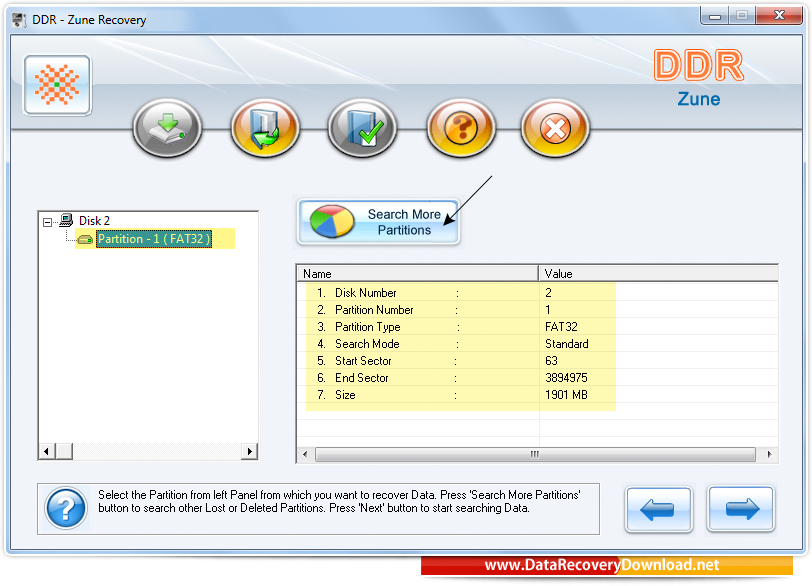Select the Partition Type row

click(537, 327)
